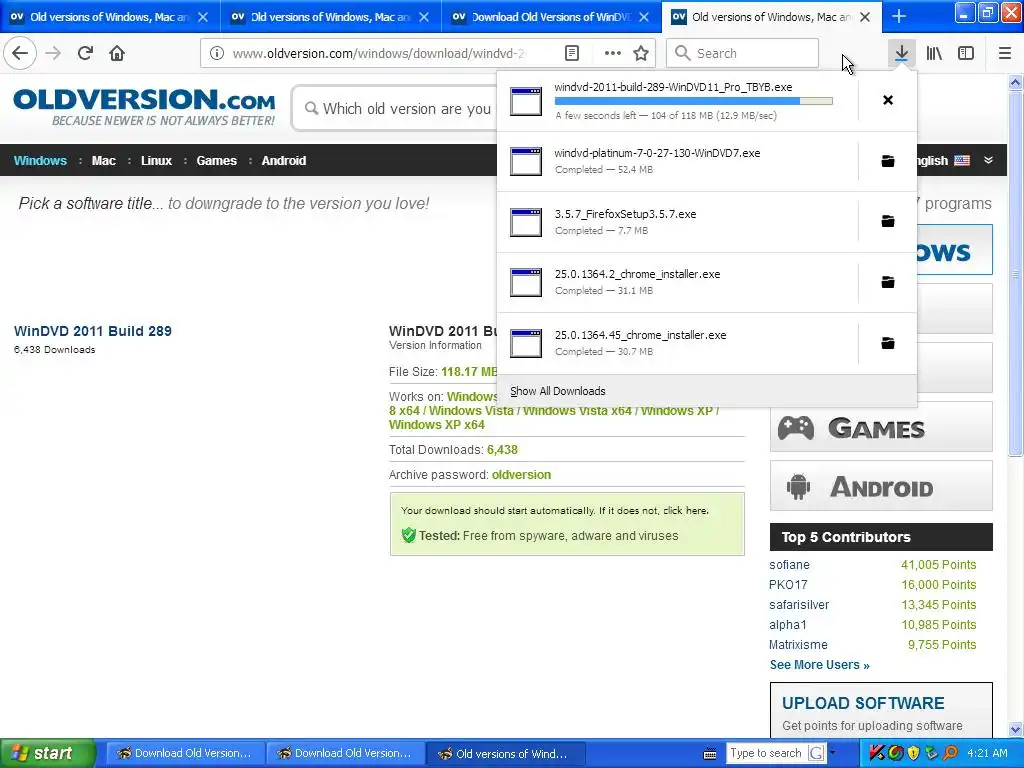This screenshot has width=1024, height=768.
Task: Select Old versions of Wind taskbar window
Action: click(x=505, y=754)
